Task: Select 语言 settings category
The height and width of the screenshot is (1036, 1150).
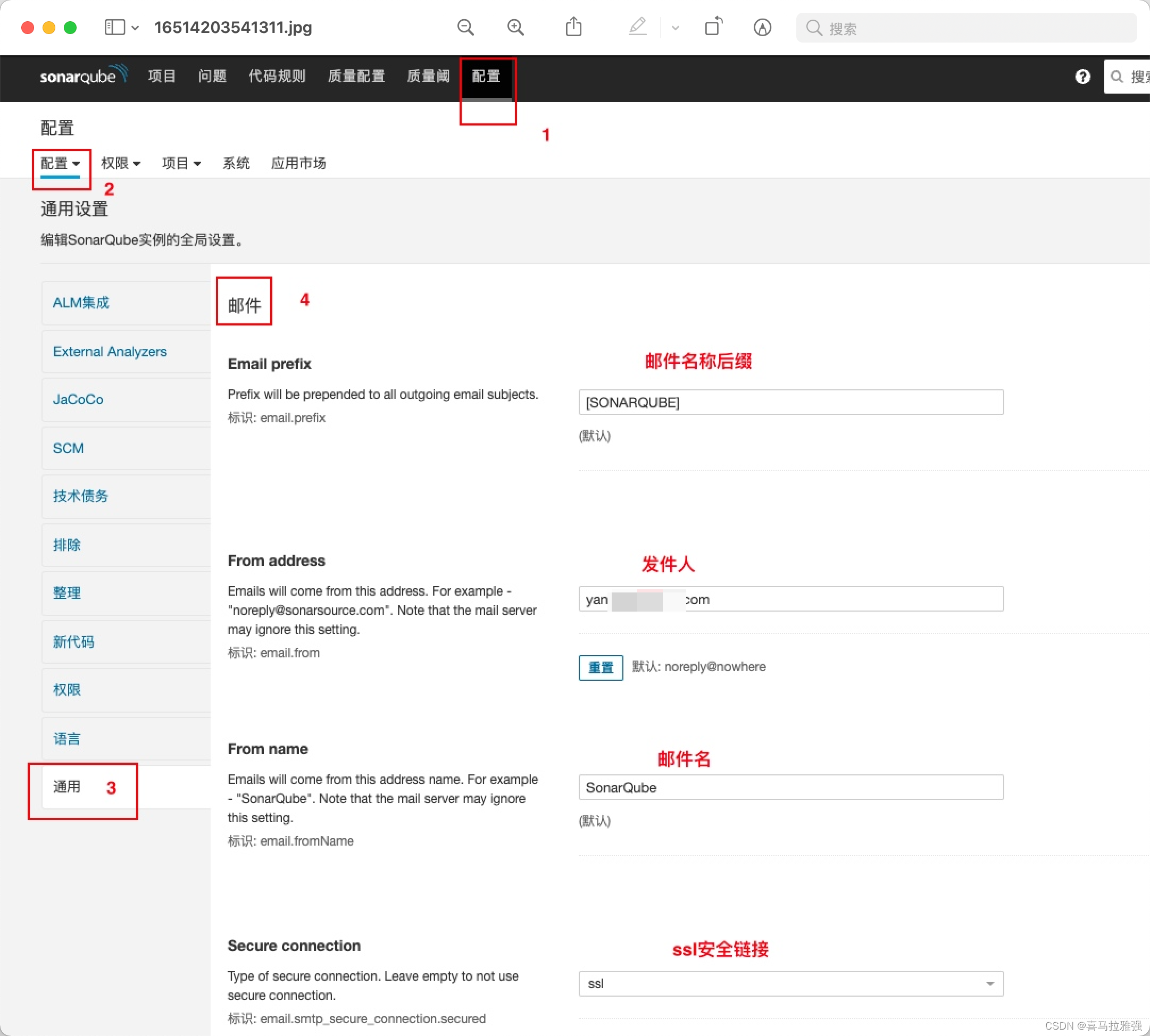Action: point(126,738)
